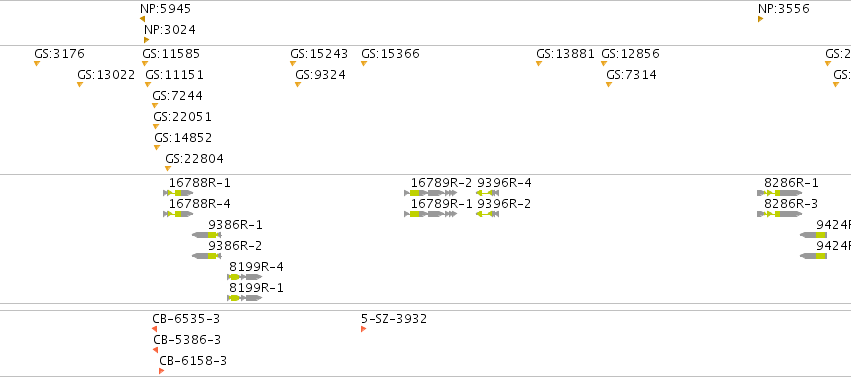Click the NP:3024 label text
This screenshot has width=851, height=377.
[x=170, y=30]
